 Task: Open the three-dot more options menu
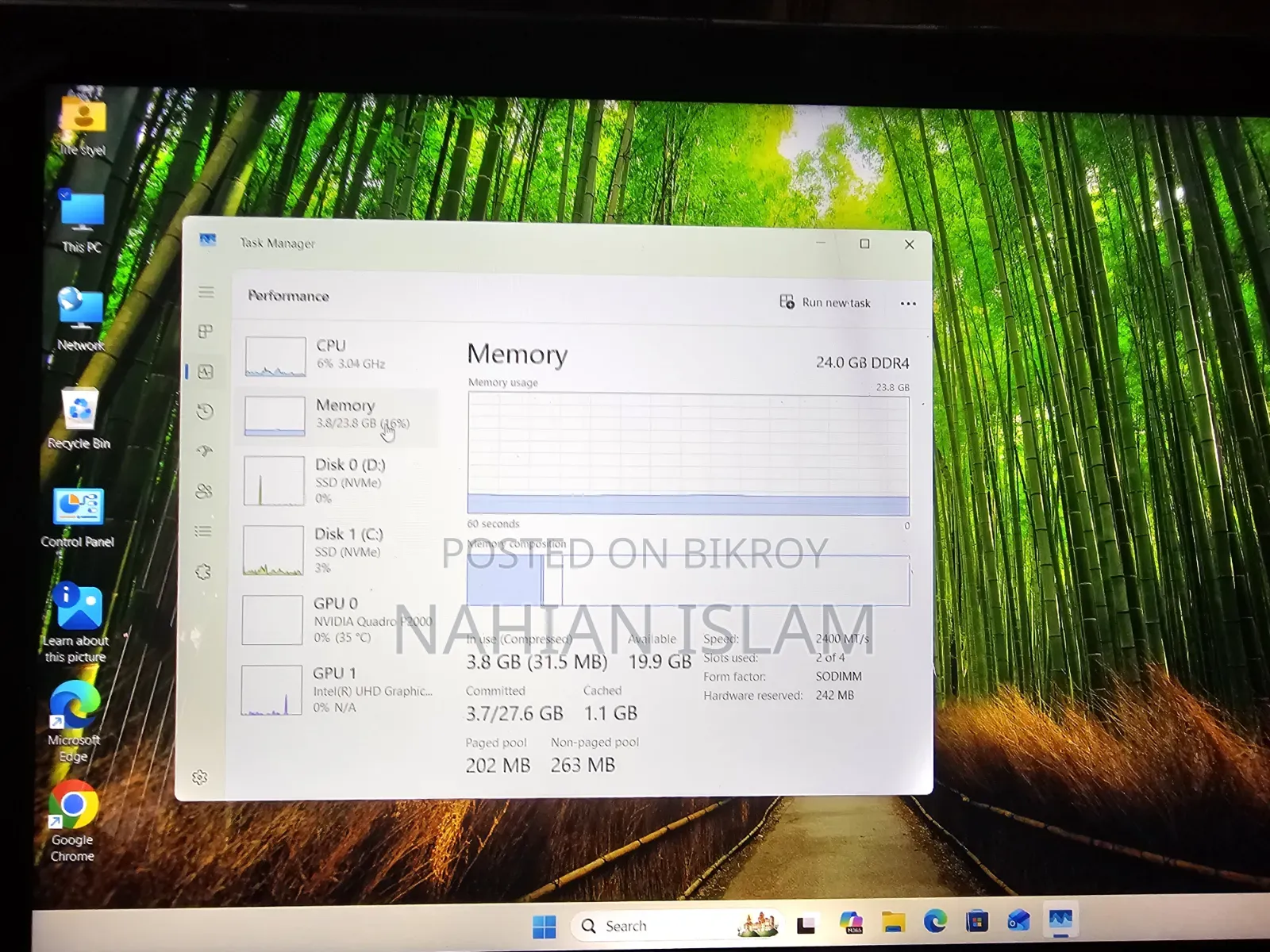pyautogui.click(x=908, y=303)
